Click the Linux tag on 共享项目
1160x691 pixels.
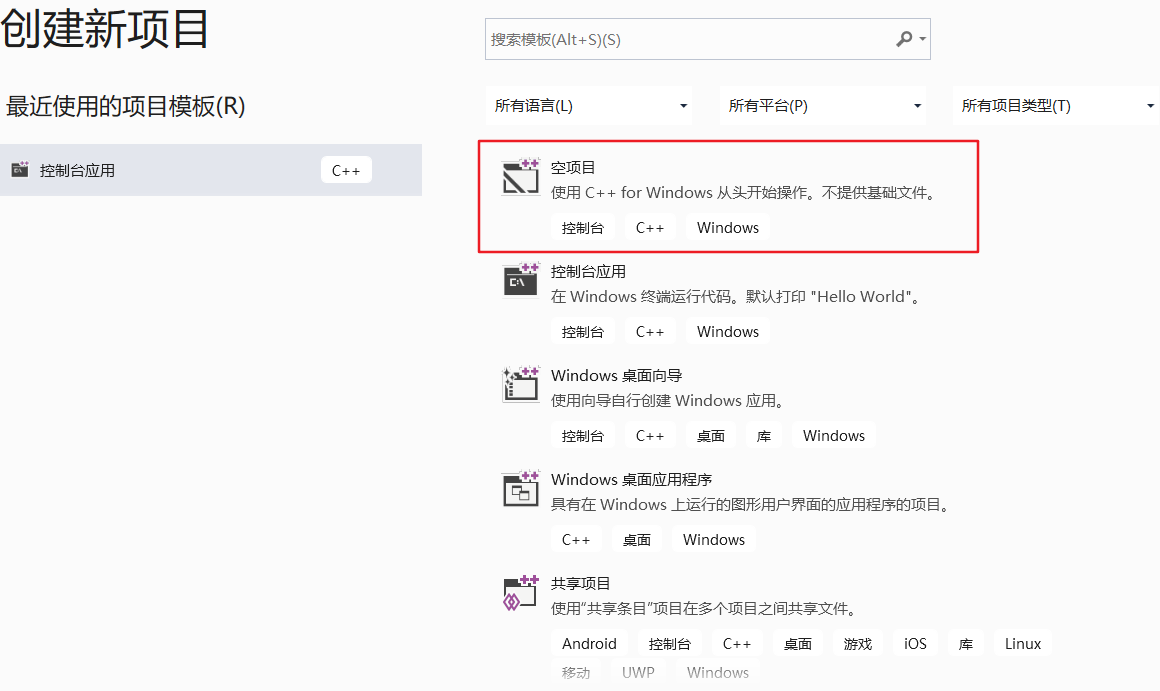pos(1022,643)
